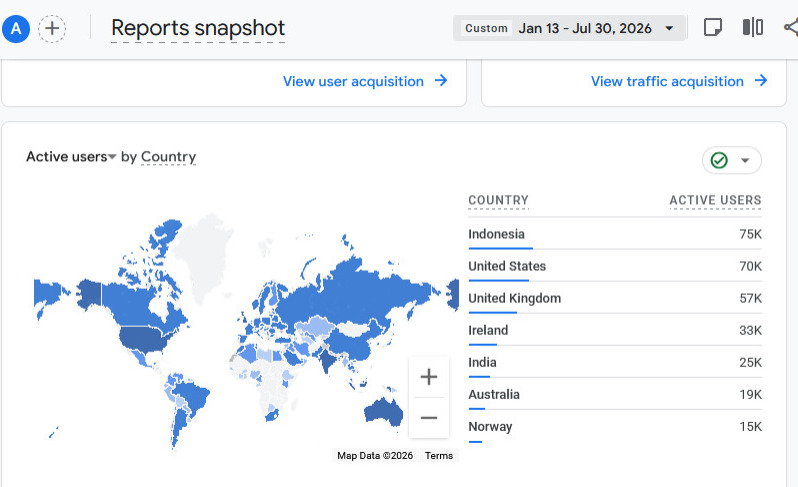This screenshot has width=798, height=487.
Task: Open the Country dimension selector
Action: (168, 157)
